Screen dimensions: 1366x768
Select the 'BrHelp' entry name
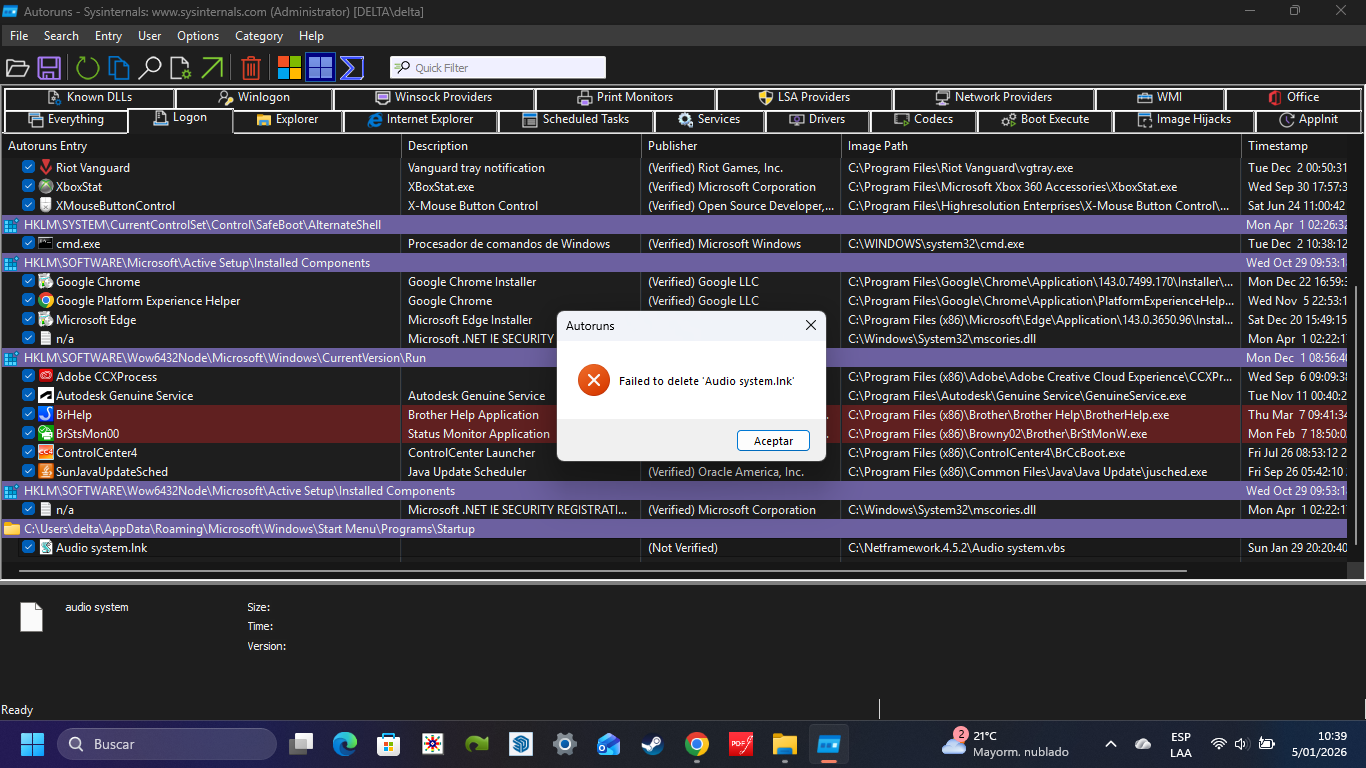tap(74, 415)
